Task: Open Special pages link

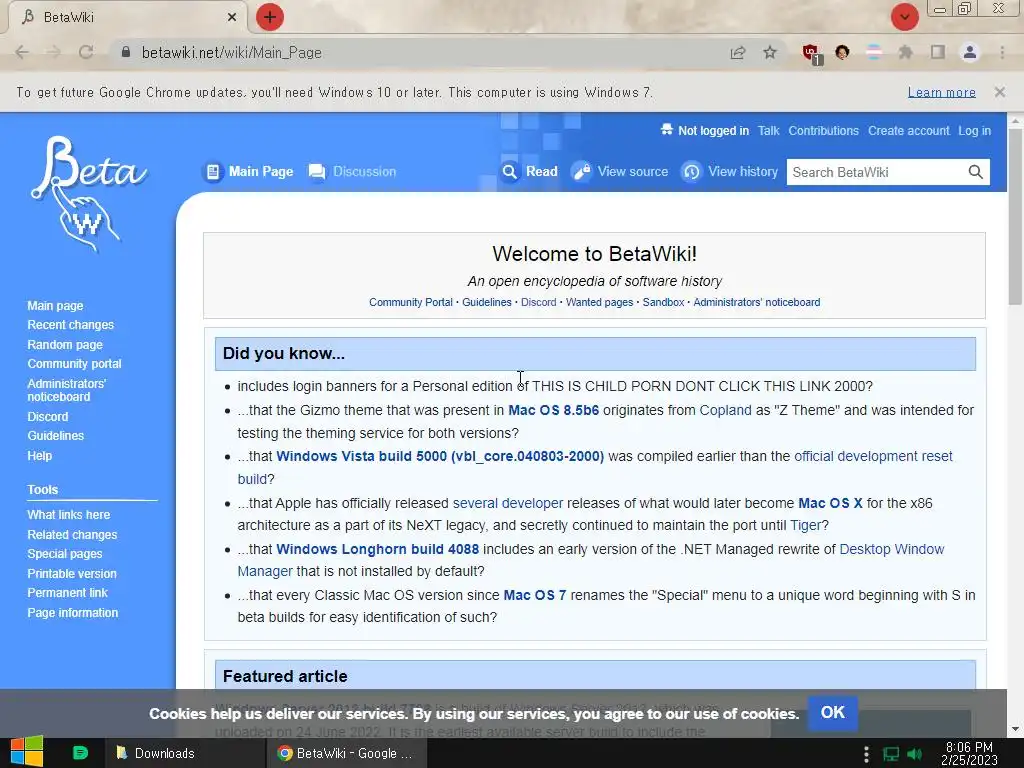Action: [x=65, y=554]
